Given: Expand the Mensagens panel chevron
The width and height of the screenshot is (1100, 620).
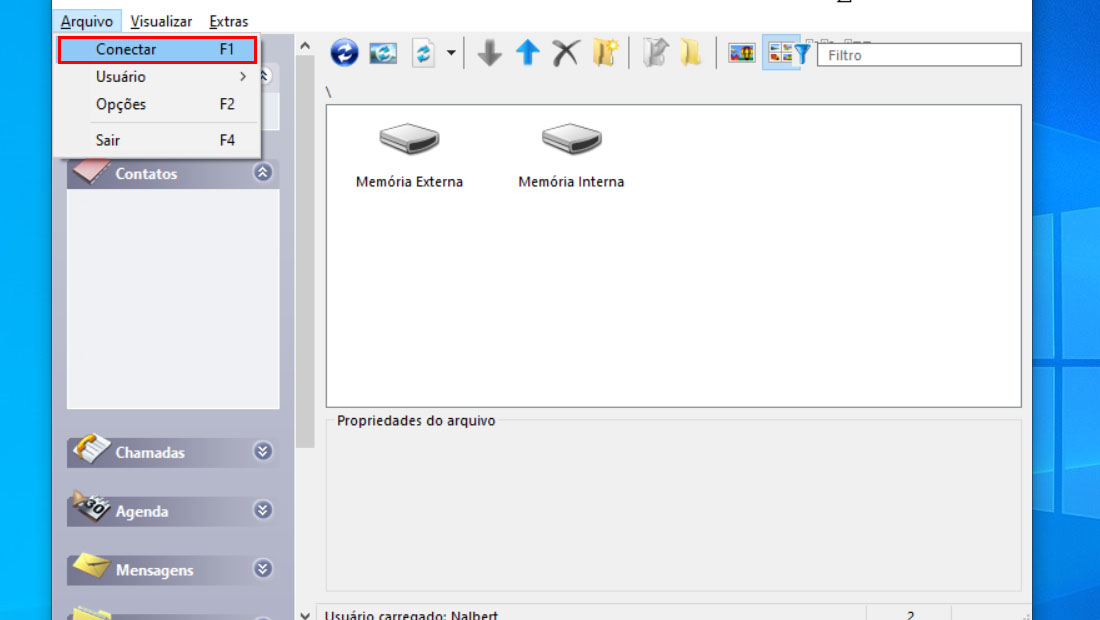Looking at the screenshot, I should [x=262, y=569].
